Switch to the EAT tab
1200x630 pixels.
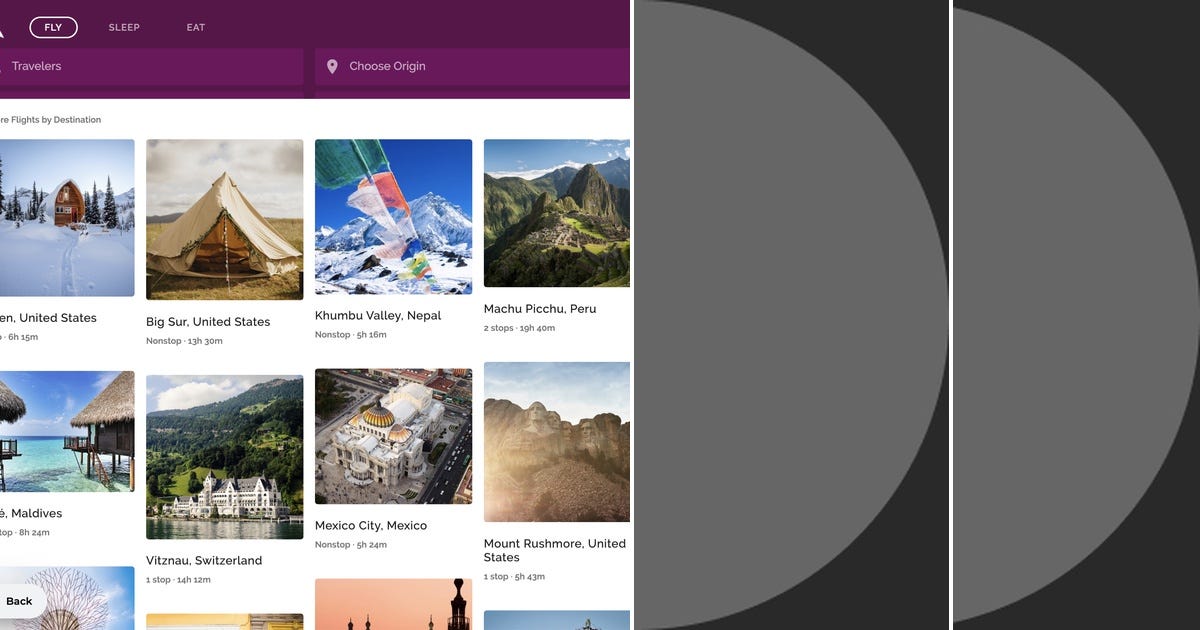click(195, 27)
